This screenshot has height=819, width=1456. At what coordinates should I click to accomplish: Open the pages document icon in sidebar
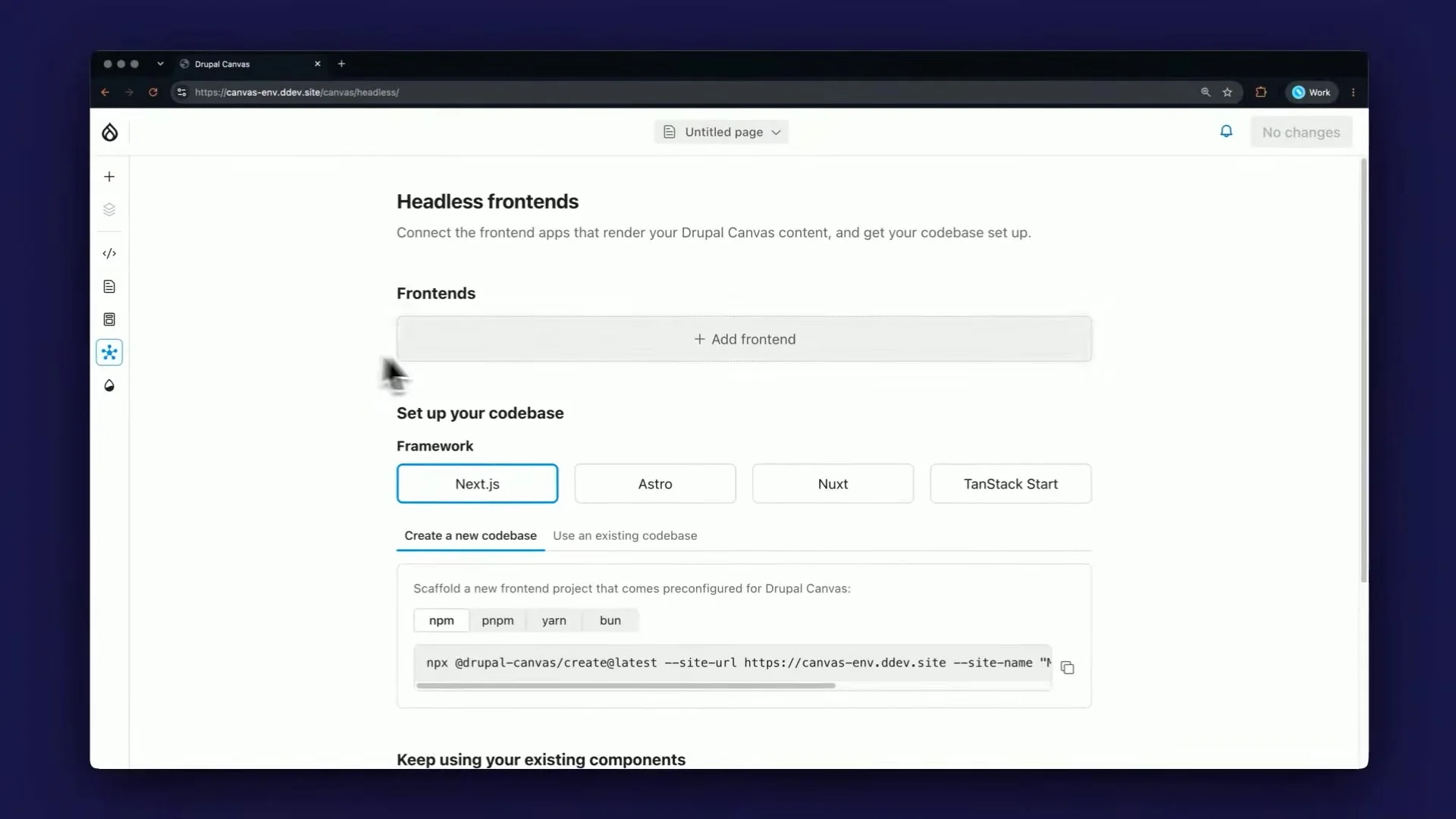coord(109,287)
